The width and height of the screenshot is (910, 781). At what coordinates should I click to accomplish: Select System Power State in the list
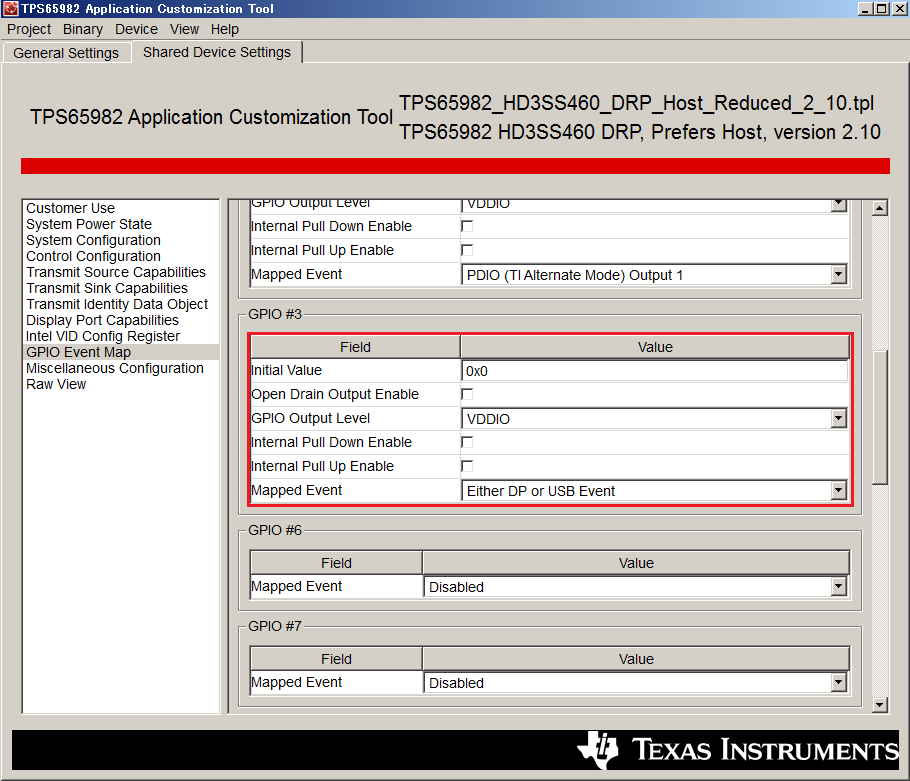[89, 224]
